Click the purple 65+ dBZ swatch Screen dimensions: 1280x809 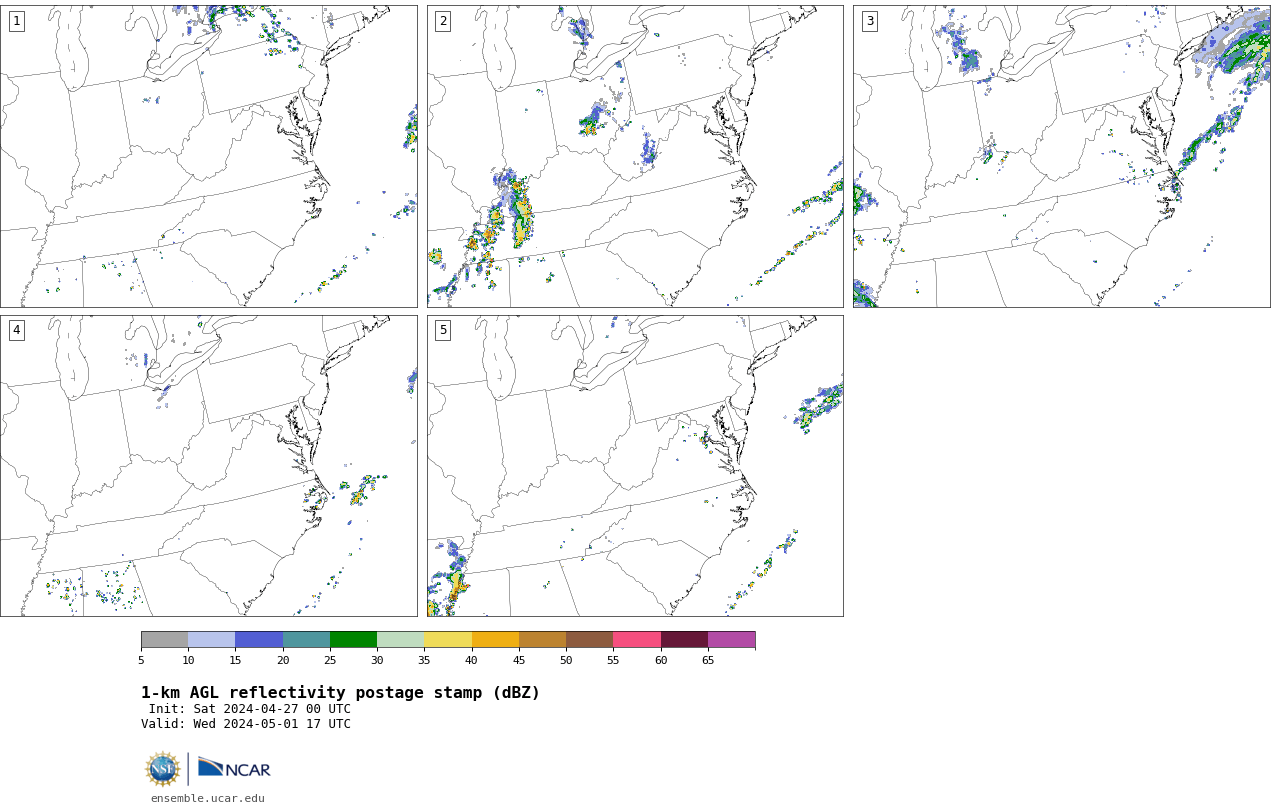(732, 640)
